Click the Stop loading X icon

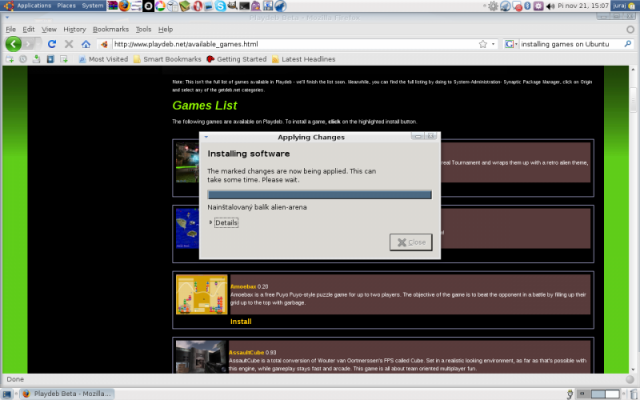(69, 44)
